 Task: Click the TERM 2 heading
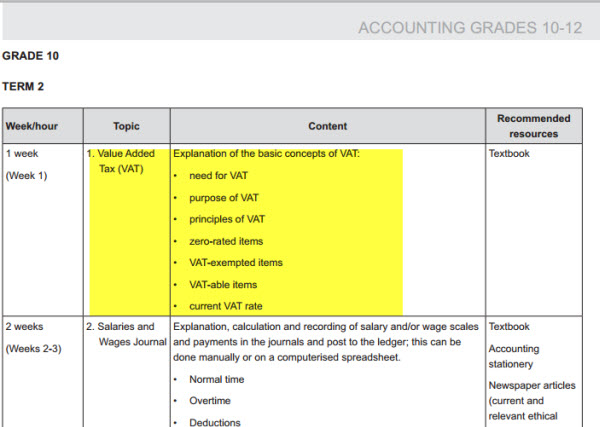click(x=23, y=86)
